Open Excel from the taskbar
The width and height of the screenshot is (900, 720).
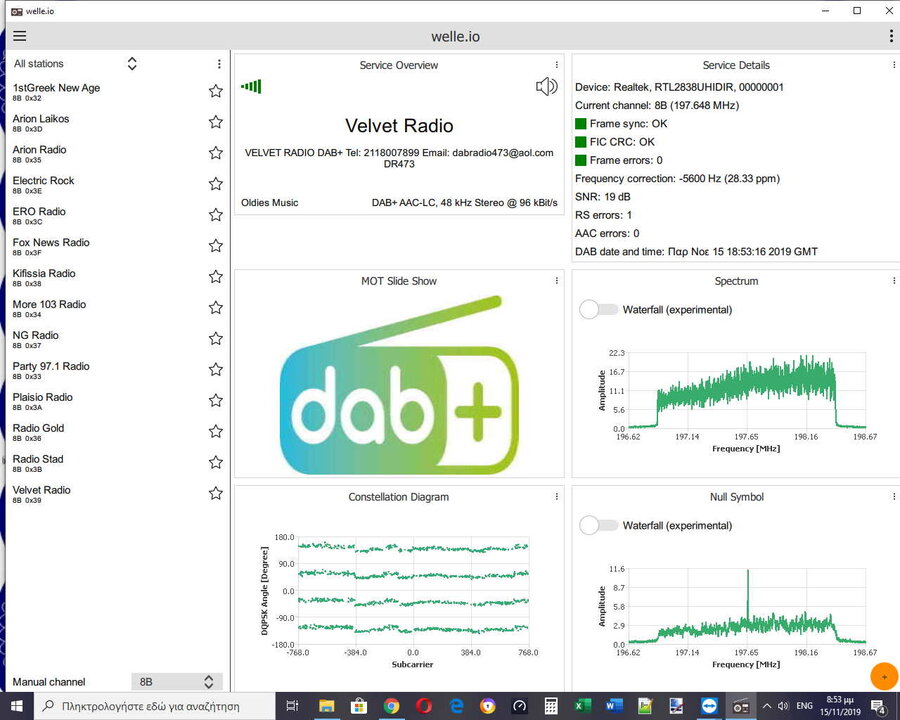[582, 706]
